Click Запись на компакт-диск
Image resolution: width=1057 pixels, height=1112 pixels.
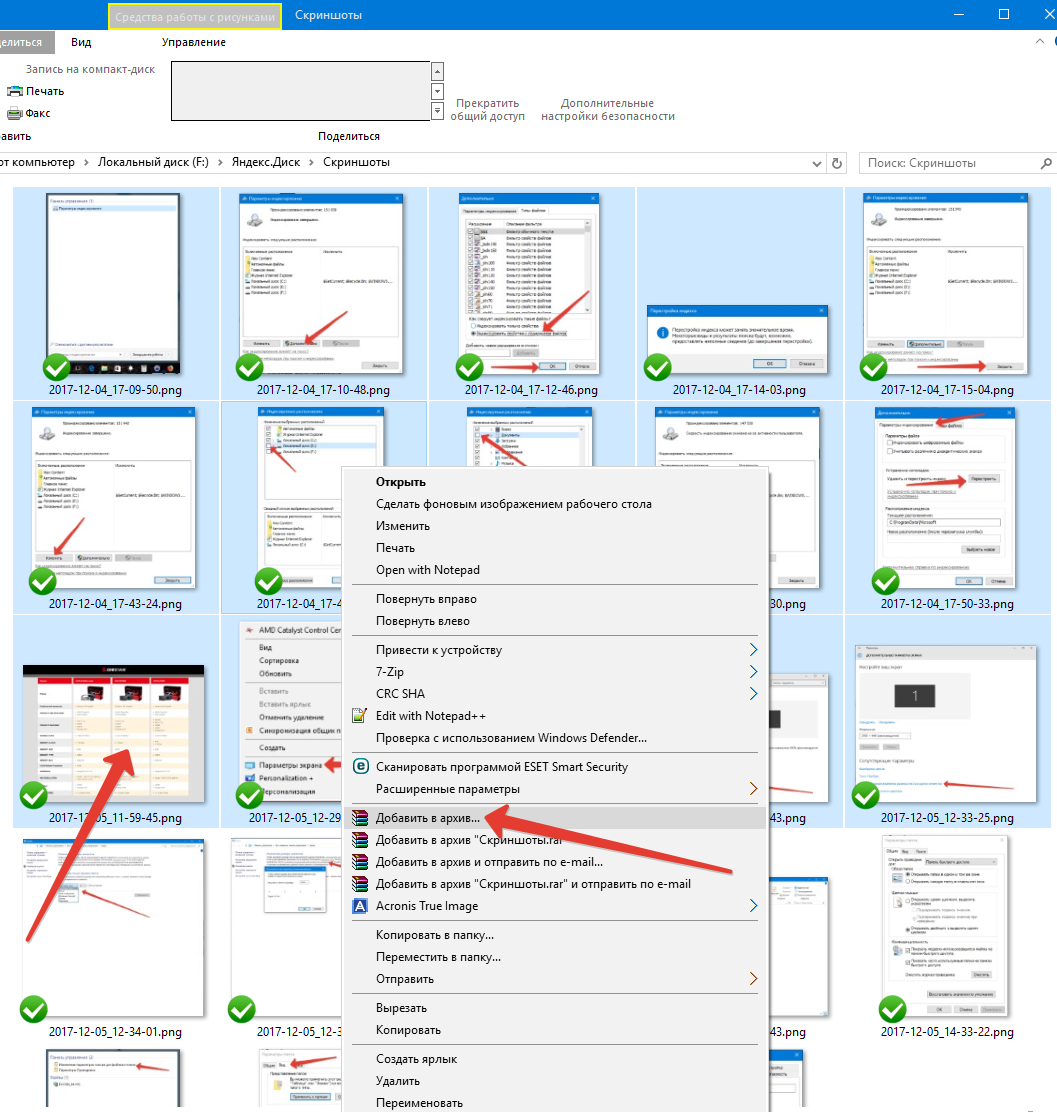90,70
